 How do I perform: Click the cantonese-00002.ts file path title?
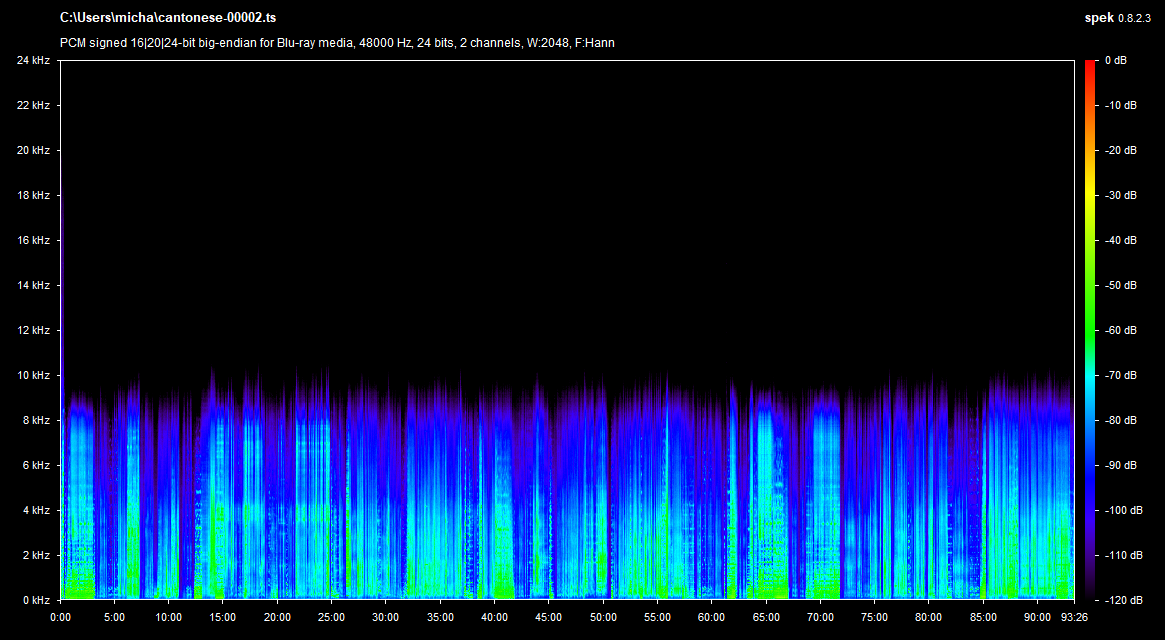(167, 18)
